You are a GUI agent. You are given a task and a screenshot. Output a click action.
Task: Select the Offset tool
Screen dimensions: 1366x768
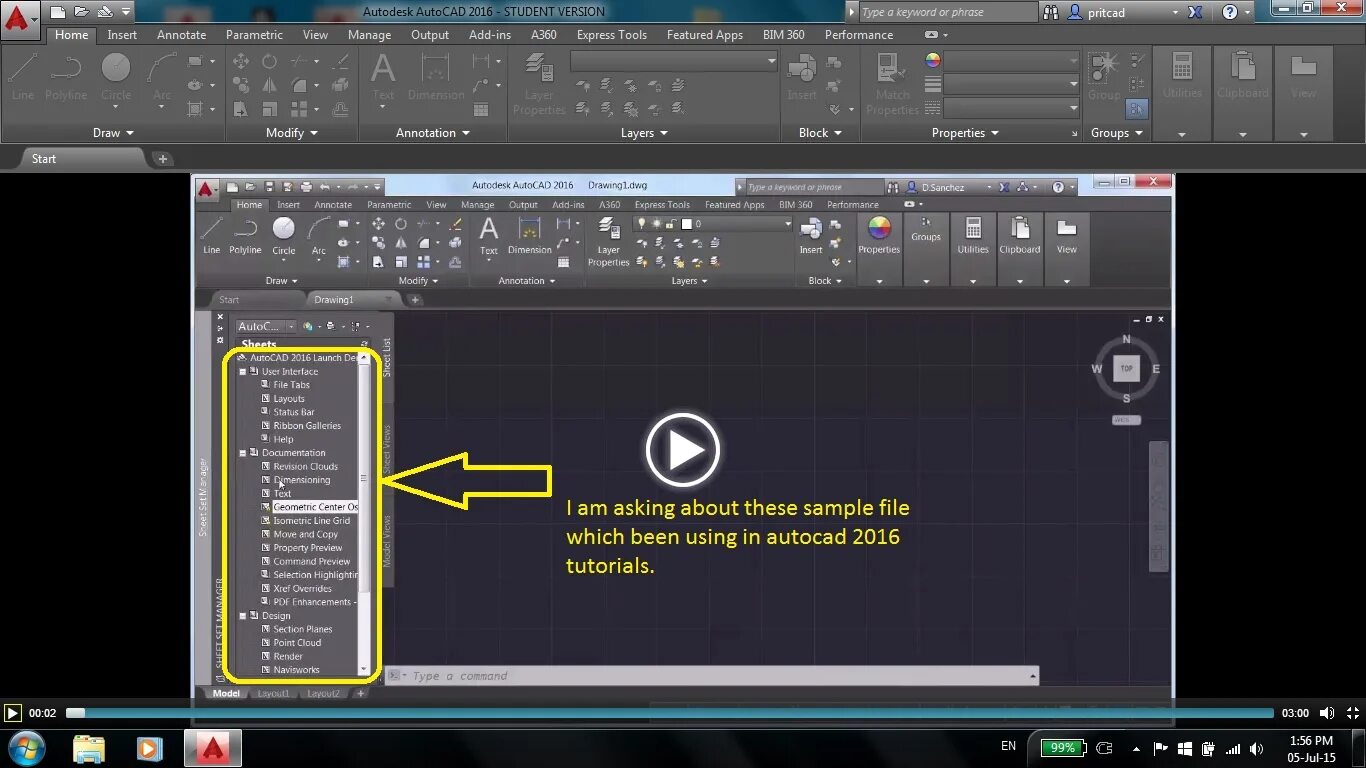(x=340, y=109)
